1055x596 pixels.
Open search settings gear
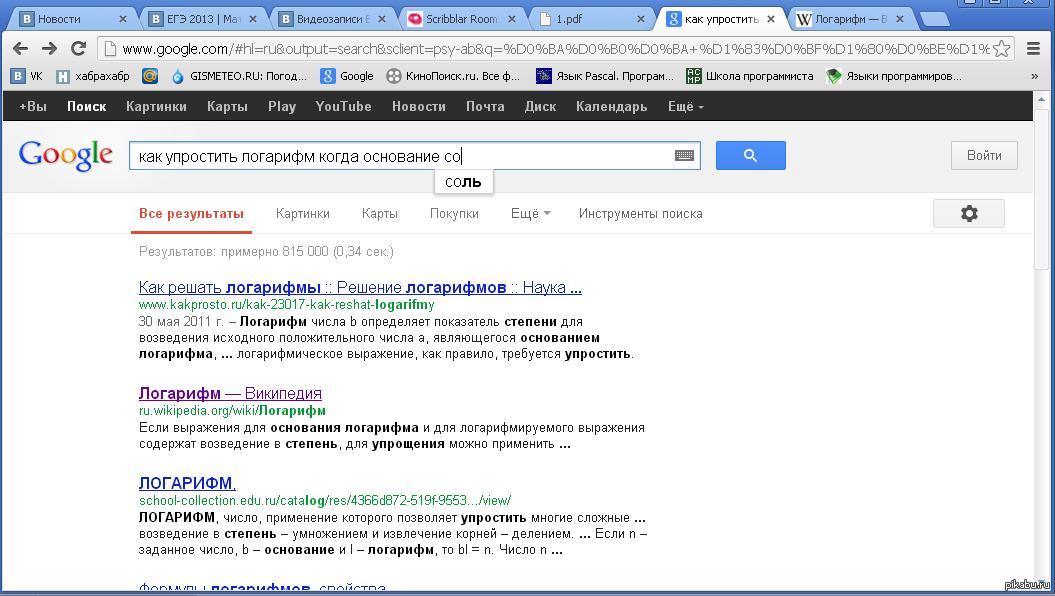[x=969, y=214]
